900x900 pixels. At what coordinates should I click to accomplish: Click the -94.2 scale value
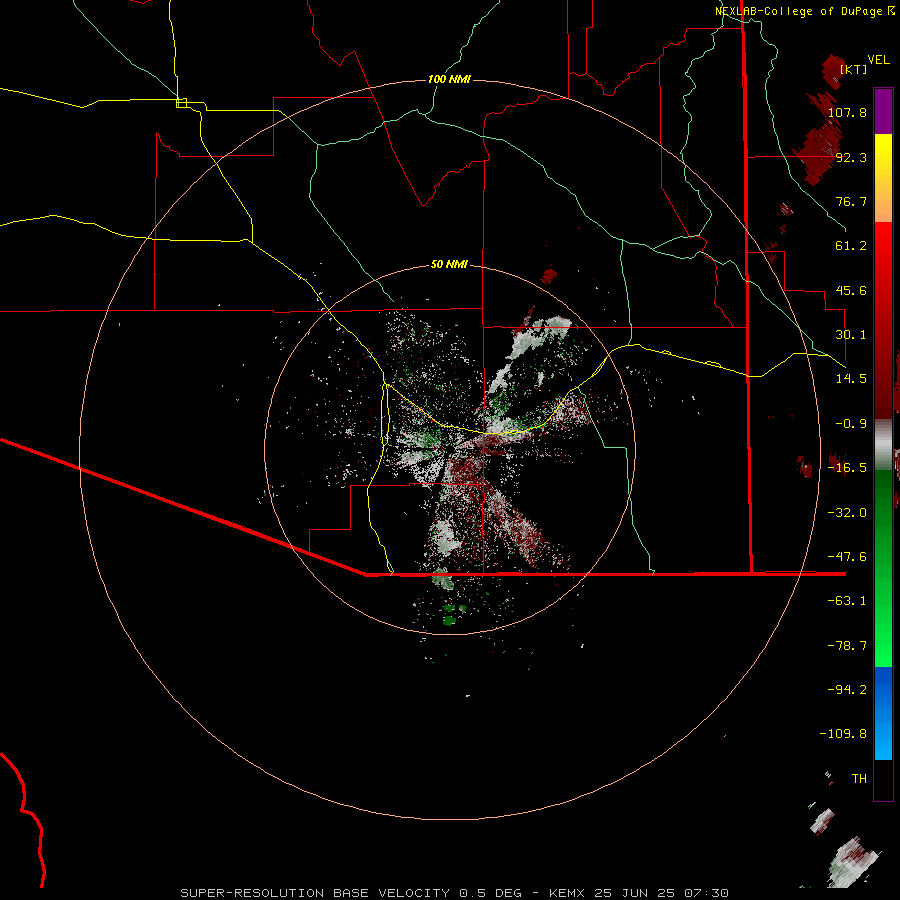click(847, 689)
